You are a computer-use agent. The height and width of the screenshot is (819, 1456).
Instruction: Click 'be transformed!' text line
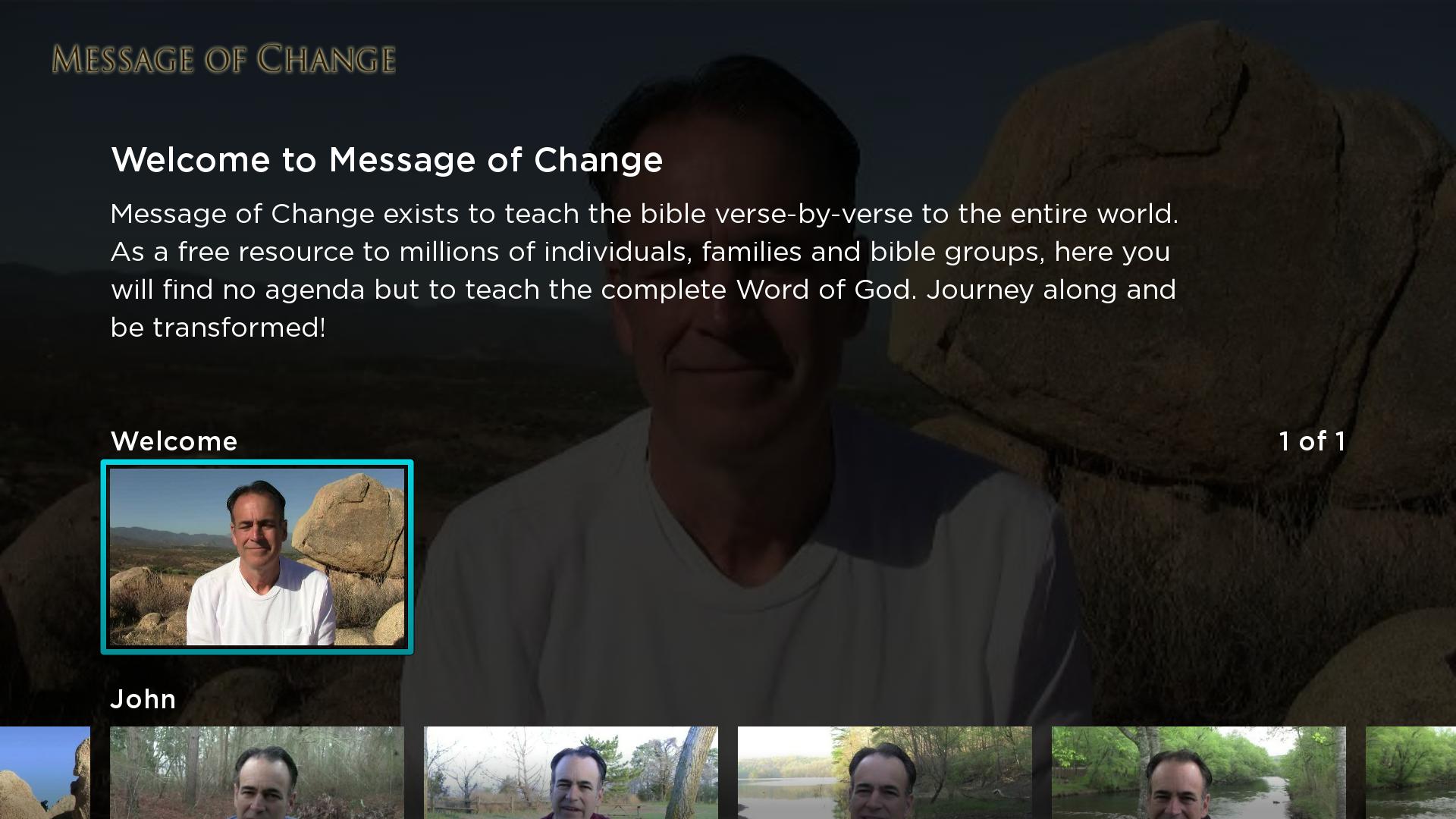(218, 328)
